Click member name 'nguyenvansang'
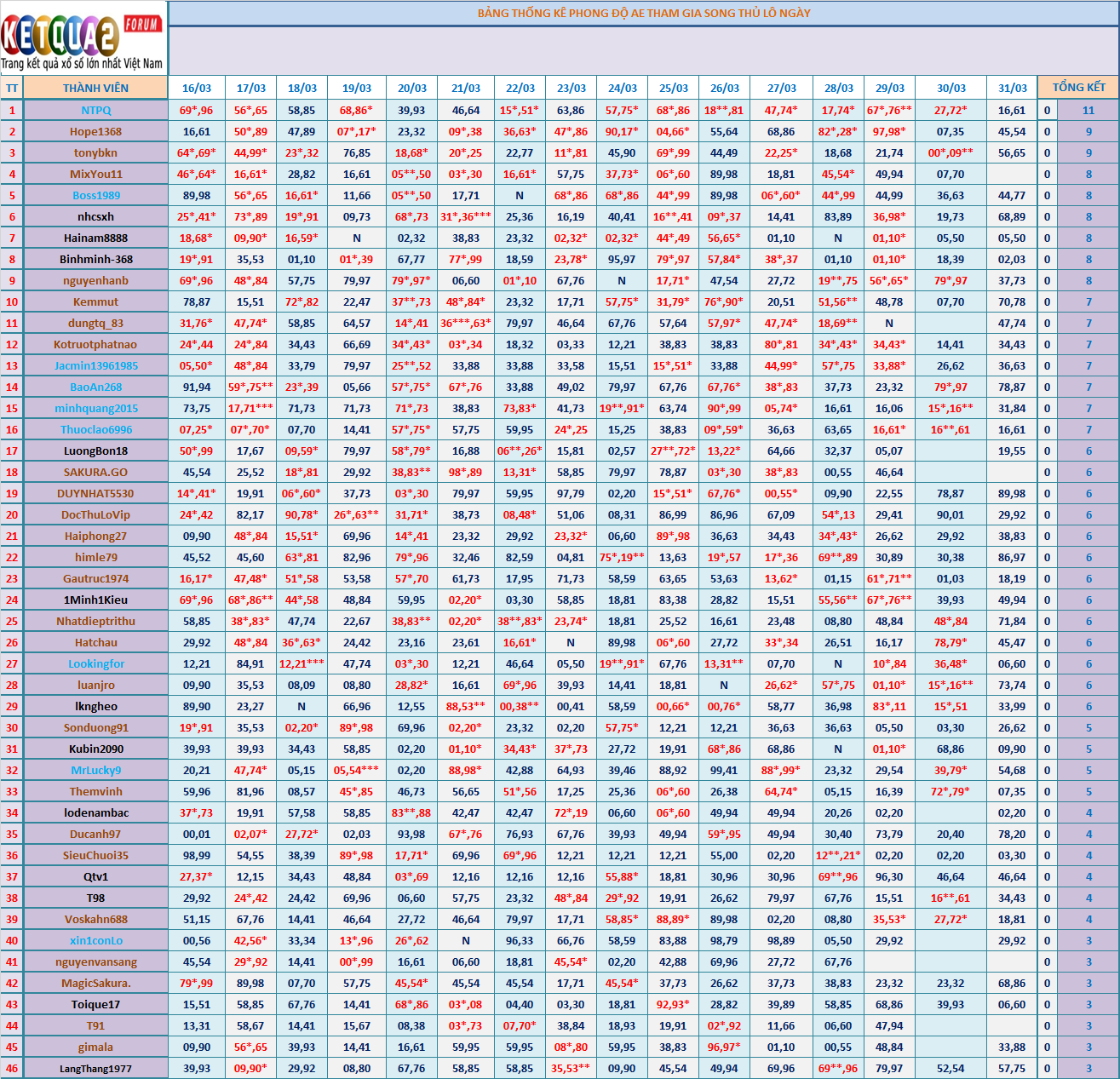This screenshot has height=1079, width=1120. click(x=95, y=961)
